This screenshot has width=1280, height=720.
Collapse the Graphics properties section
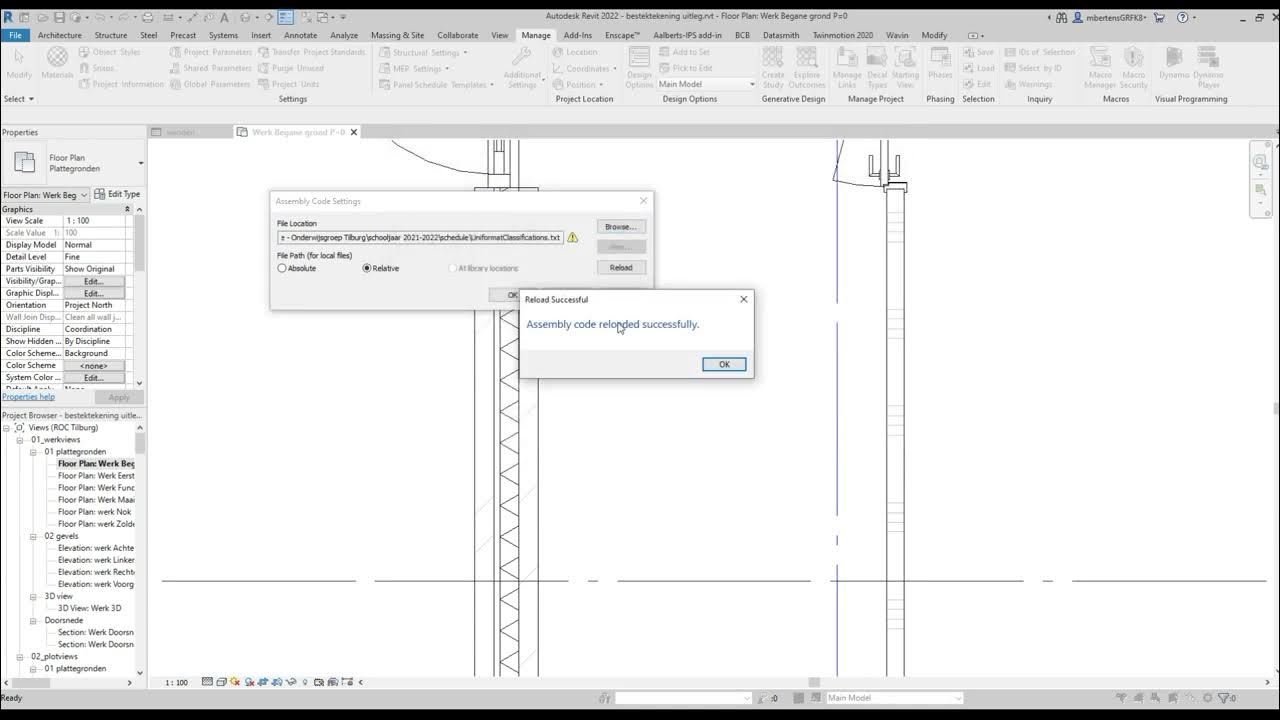click(x=127, y=209)
